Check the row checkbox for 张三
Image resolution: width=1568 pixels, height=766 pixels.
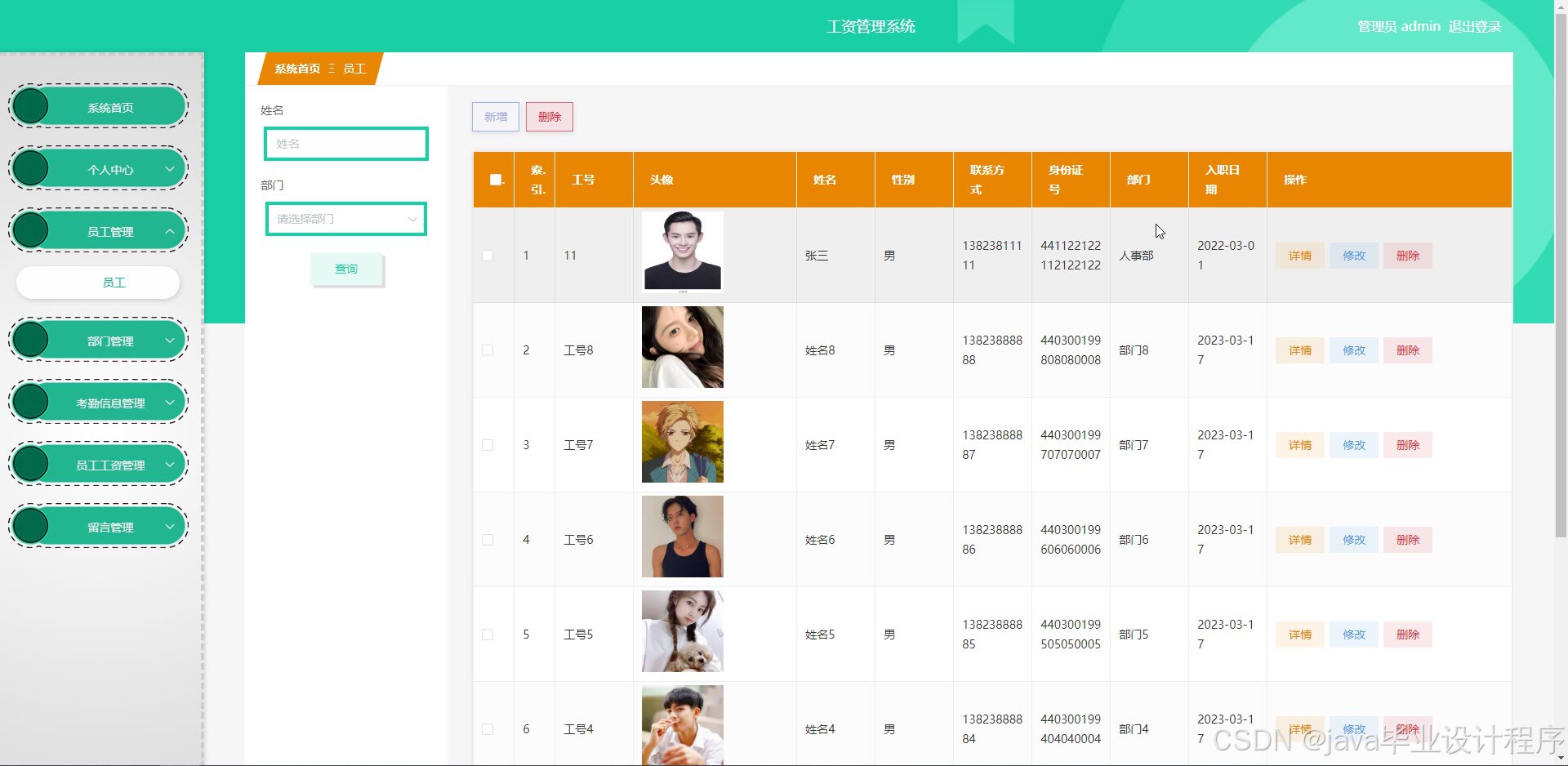pos(488,256)
